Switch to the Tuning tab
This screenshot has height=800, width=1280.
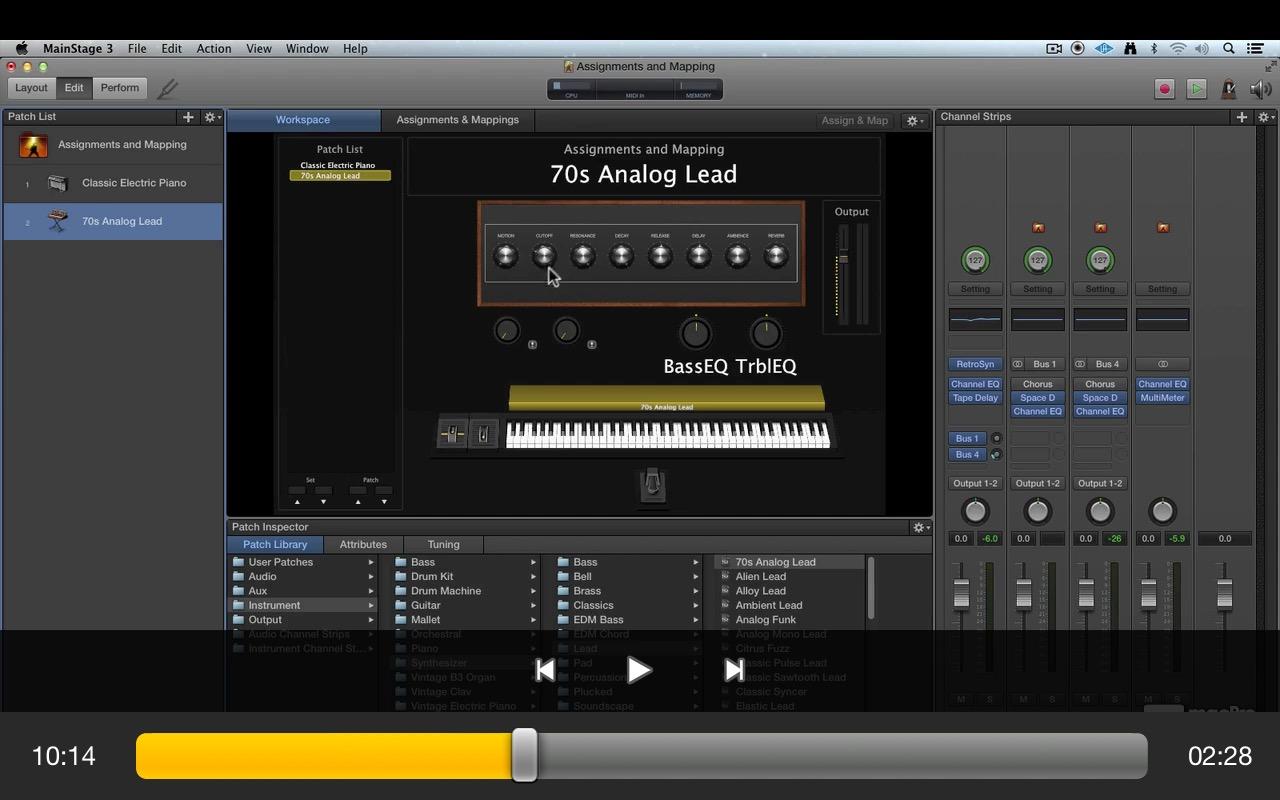[444, 545]
